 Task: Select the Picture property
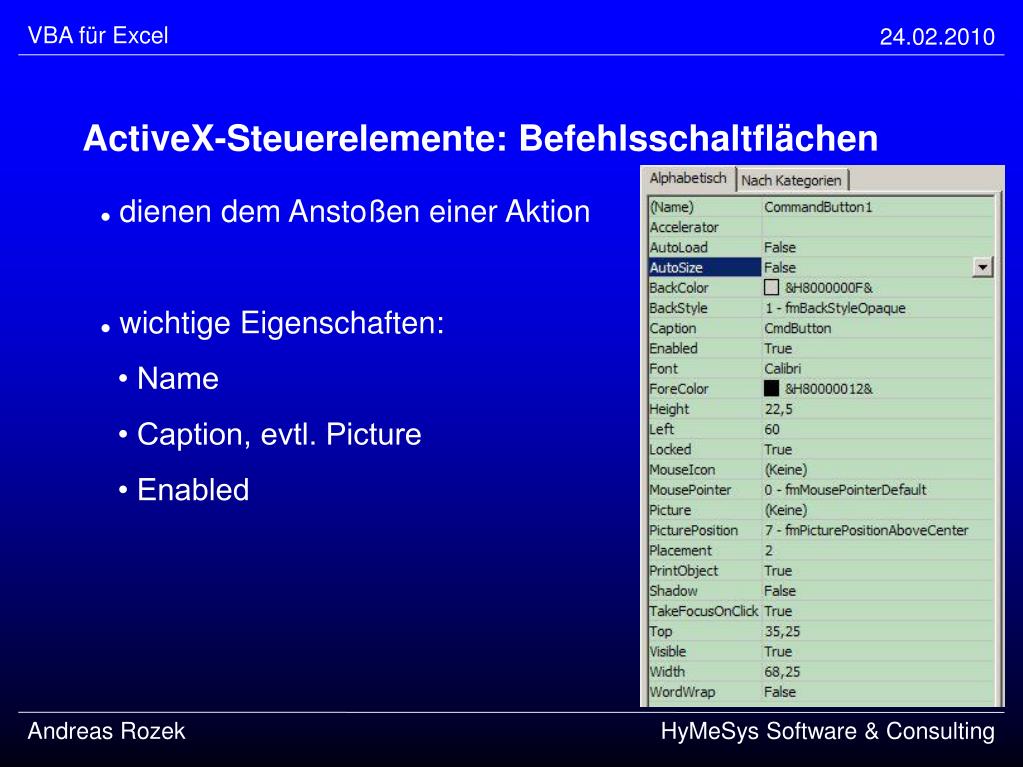[x=670, y=510]
